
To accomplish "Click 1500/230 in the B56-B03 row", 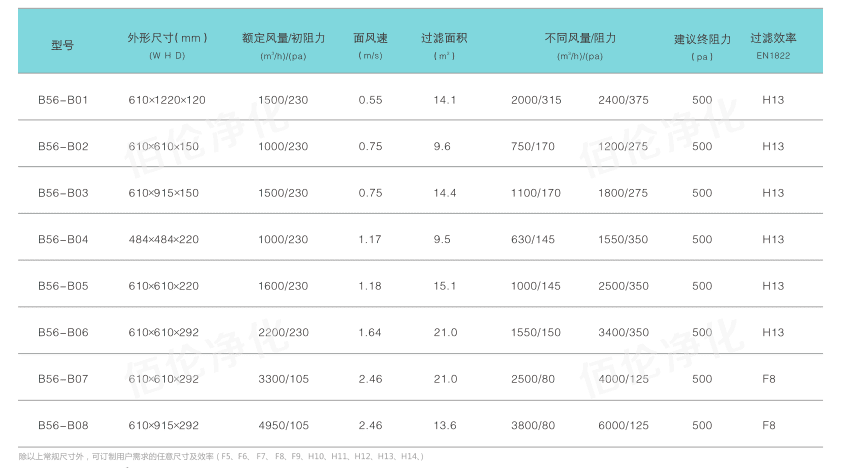I will click(x=283, y=192).
